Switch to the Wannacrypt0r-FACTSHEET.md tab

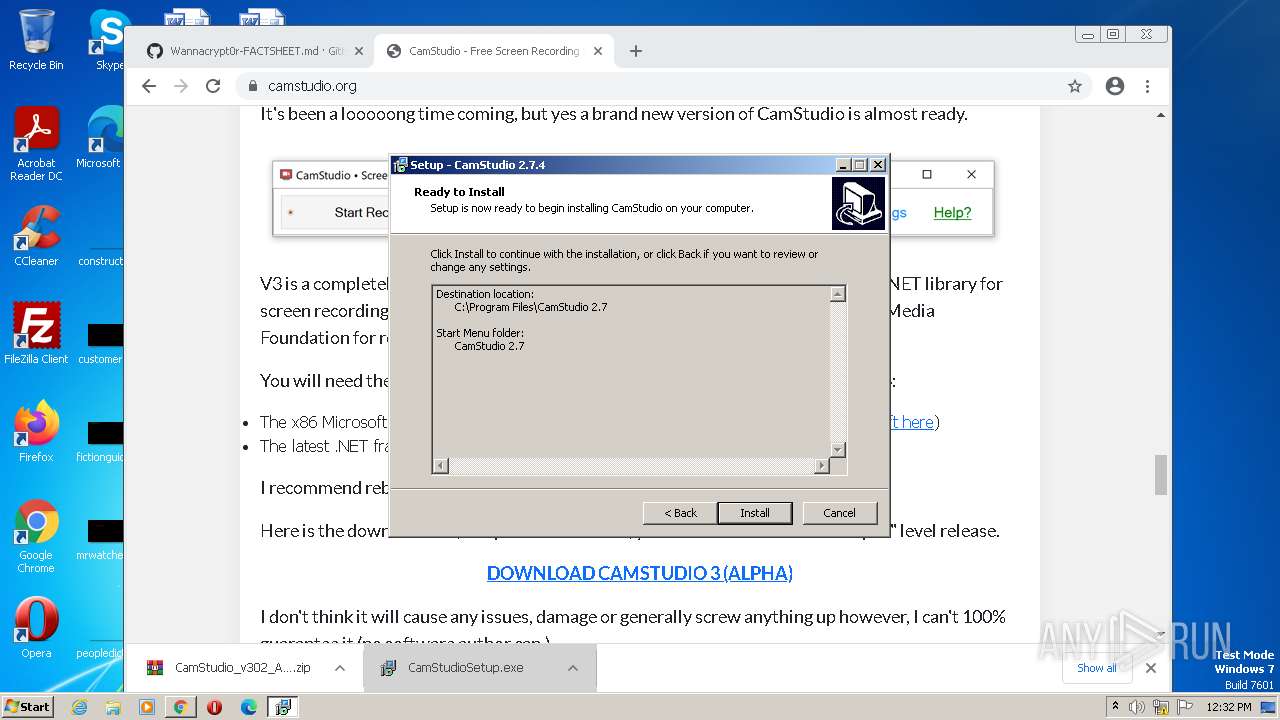[x=256, y=51]
